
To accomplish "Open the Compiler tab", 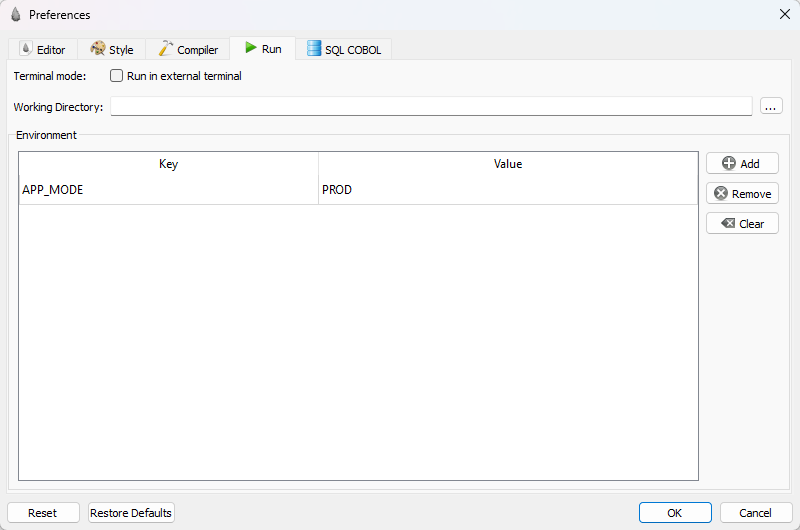I will coord(188,50).
